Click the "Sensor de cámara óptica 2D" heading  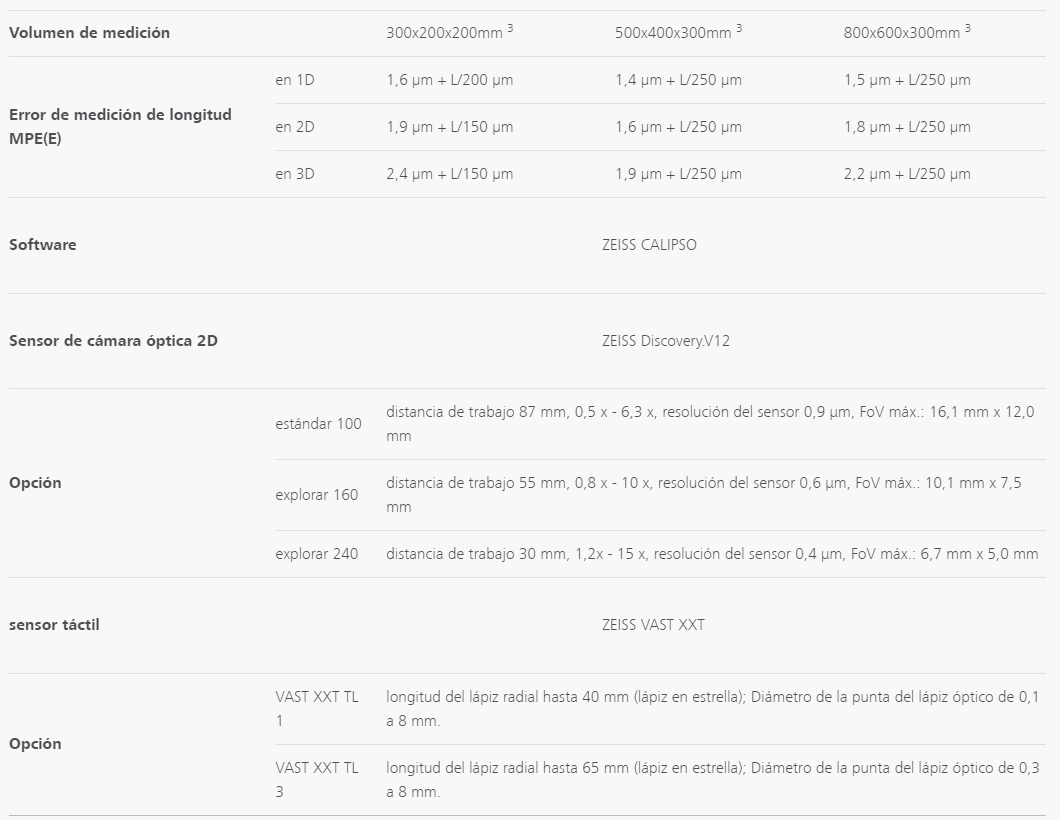113,341
